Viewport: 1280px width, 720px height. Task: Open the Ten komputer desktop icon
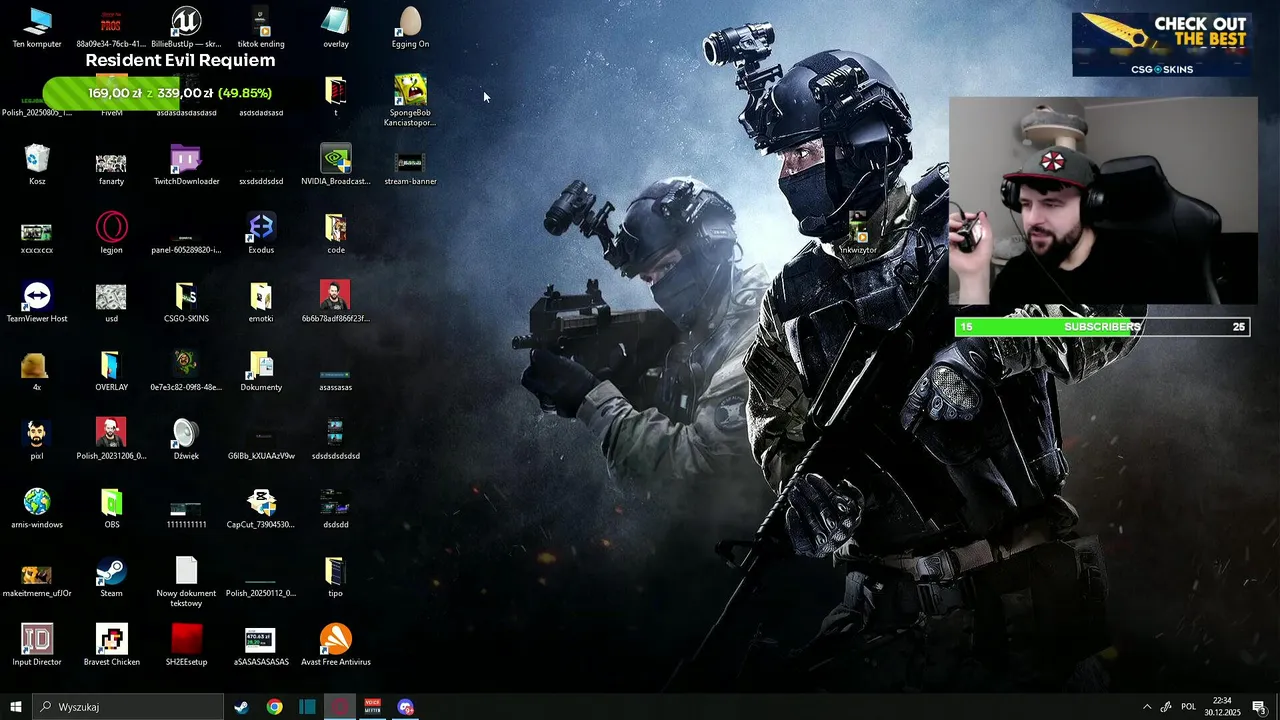click(x=37, y=27)
